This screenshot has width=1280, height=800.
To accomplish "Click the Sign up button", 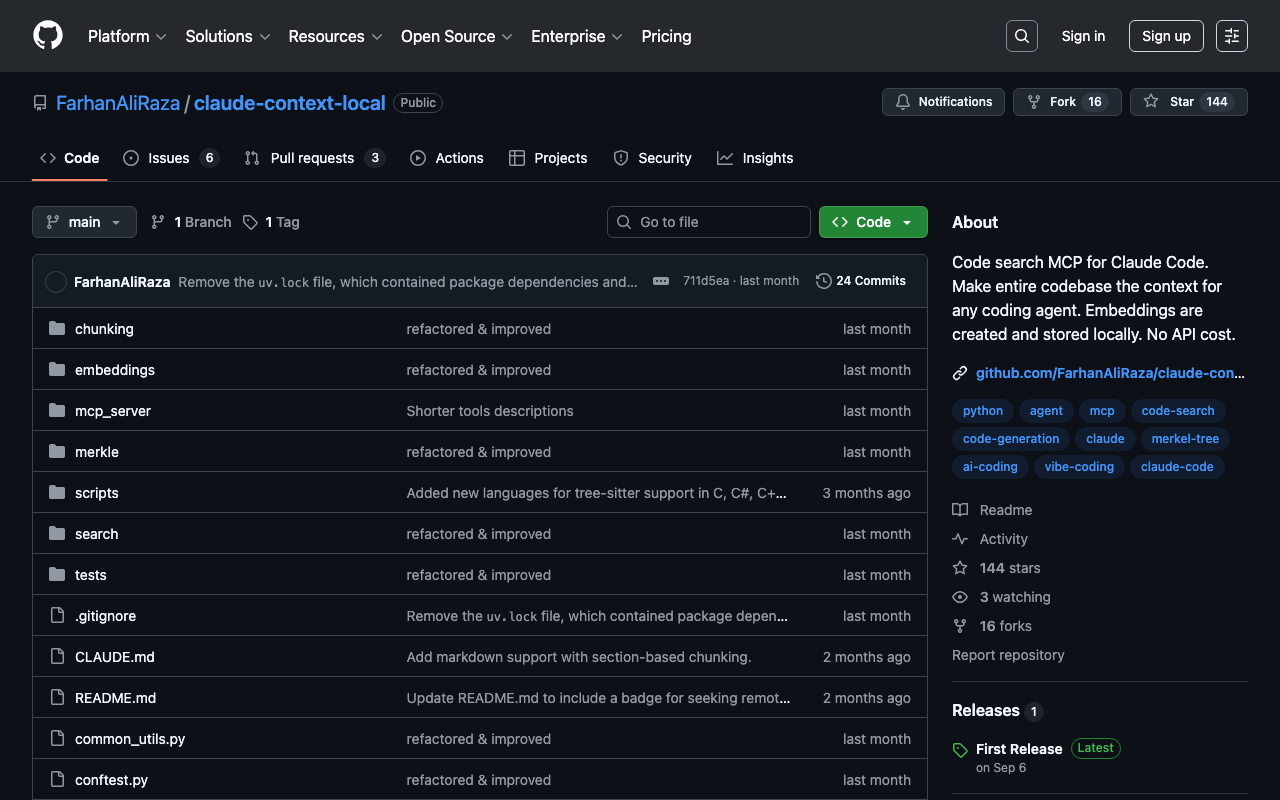I will pyautogui.click(x=1166, y=36).
